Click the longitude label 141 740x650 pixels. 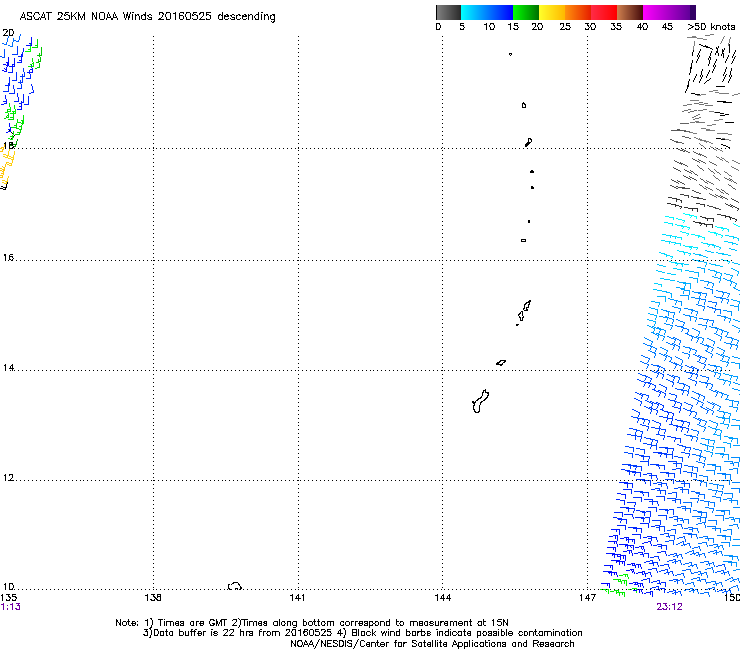(x=297, y=598)
